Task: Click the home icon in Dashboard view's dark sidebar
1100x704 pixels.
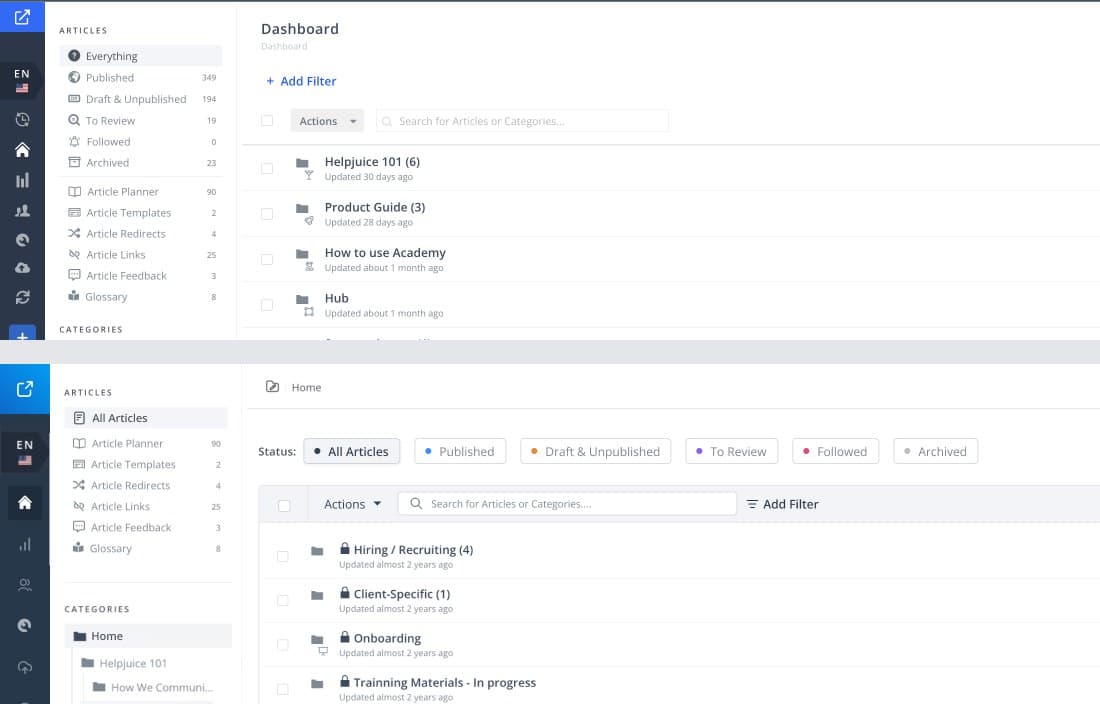Action: tap(22, 150)
